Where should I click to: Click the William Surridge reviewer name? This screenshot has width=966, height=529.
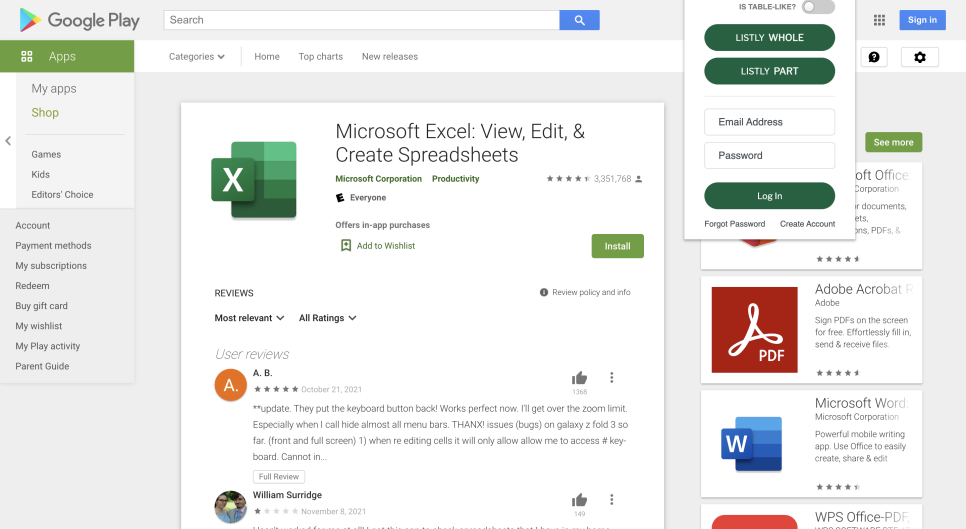point(287,495)
